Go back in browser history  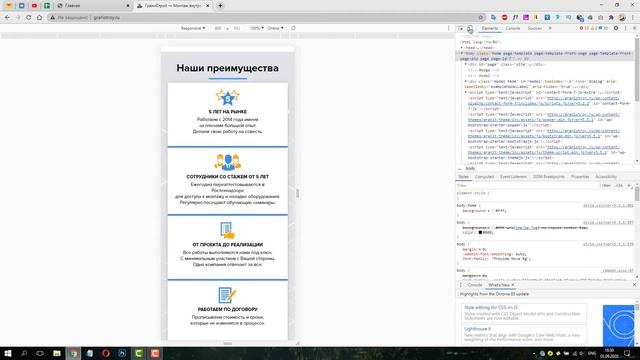tap(7, 18)
